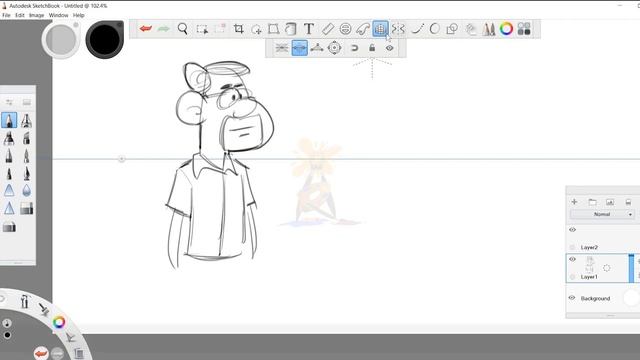640x360 pixels.
Task: Select the Zoom/Rotate magnifier tool
Action: [182, 29]
